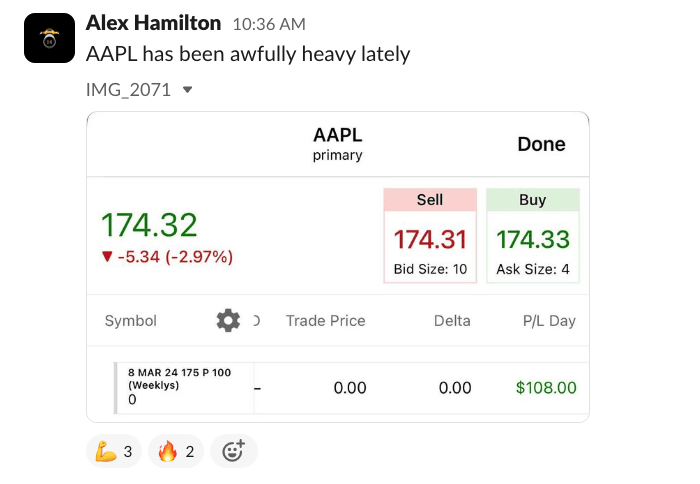Open Alex Hamilton's name link
The image size is (700, 484).
click(x=153, y=22)
